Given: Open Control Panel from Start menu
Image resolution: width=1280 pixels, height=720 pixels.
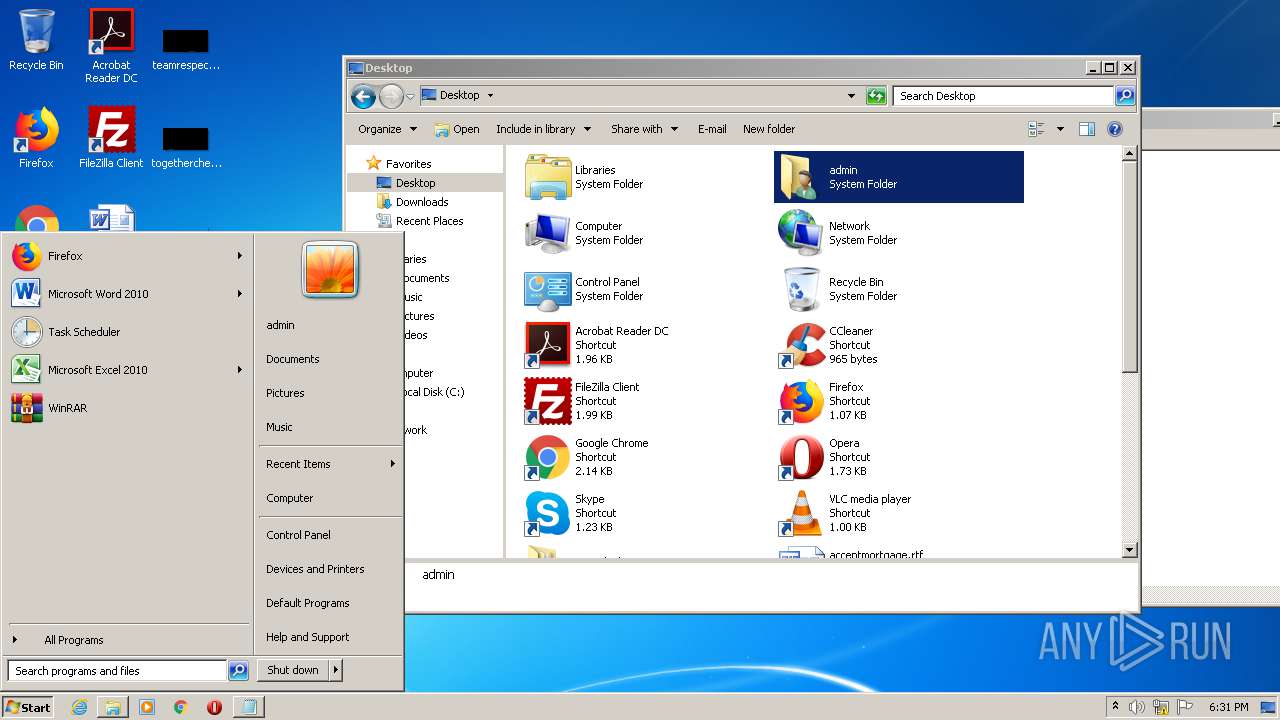Looking at the screenshot, I should click(298, 535).
